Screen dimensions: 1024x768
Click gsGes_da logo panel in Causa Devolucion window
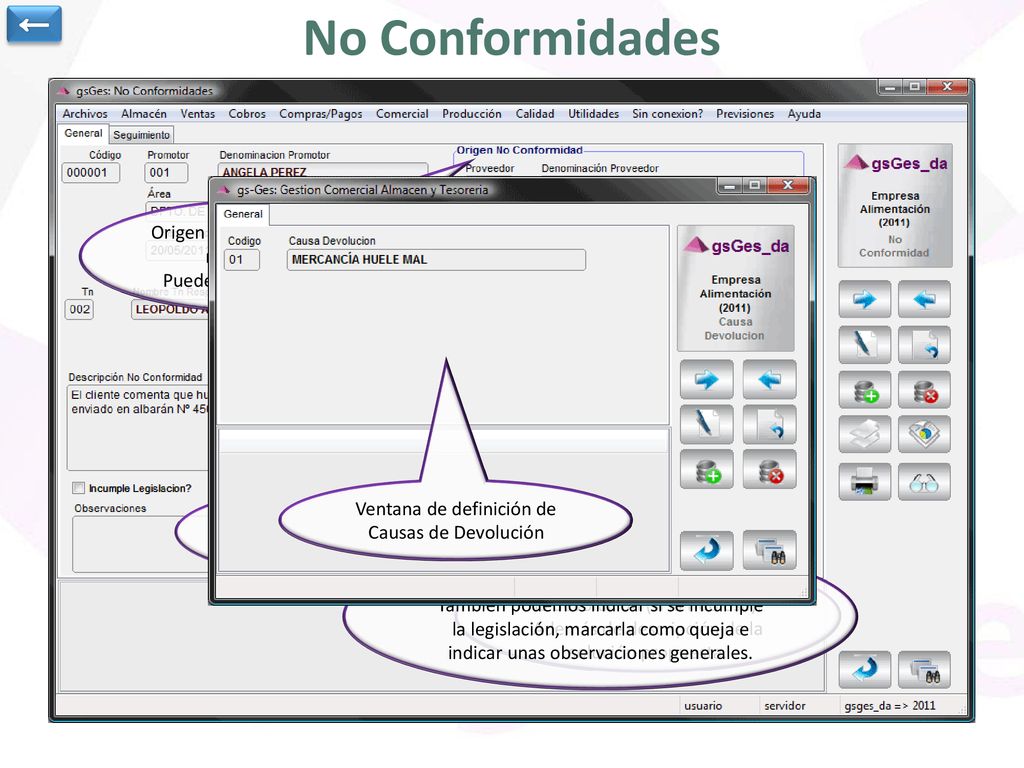click(x=736, y=289)
